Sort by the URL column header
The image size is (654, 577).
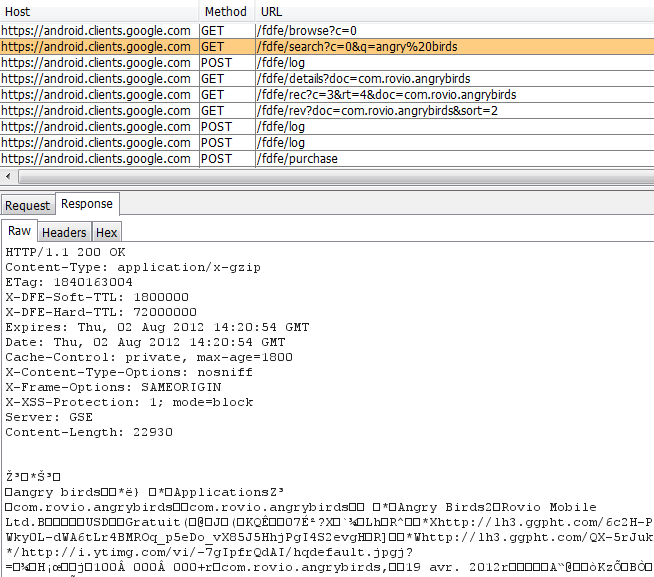pyautogui.click(x=455, y=11)
